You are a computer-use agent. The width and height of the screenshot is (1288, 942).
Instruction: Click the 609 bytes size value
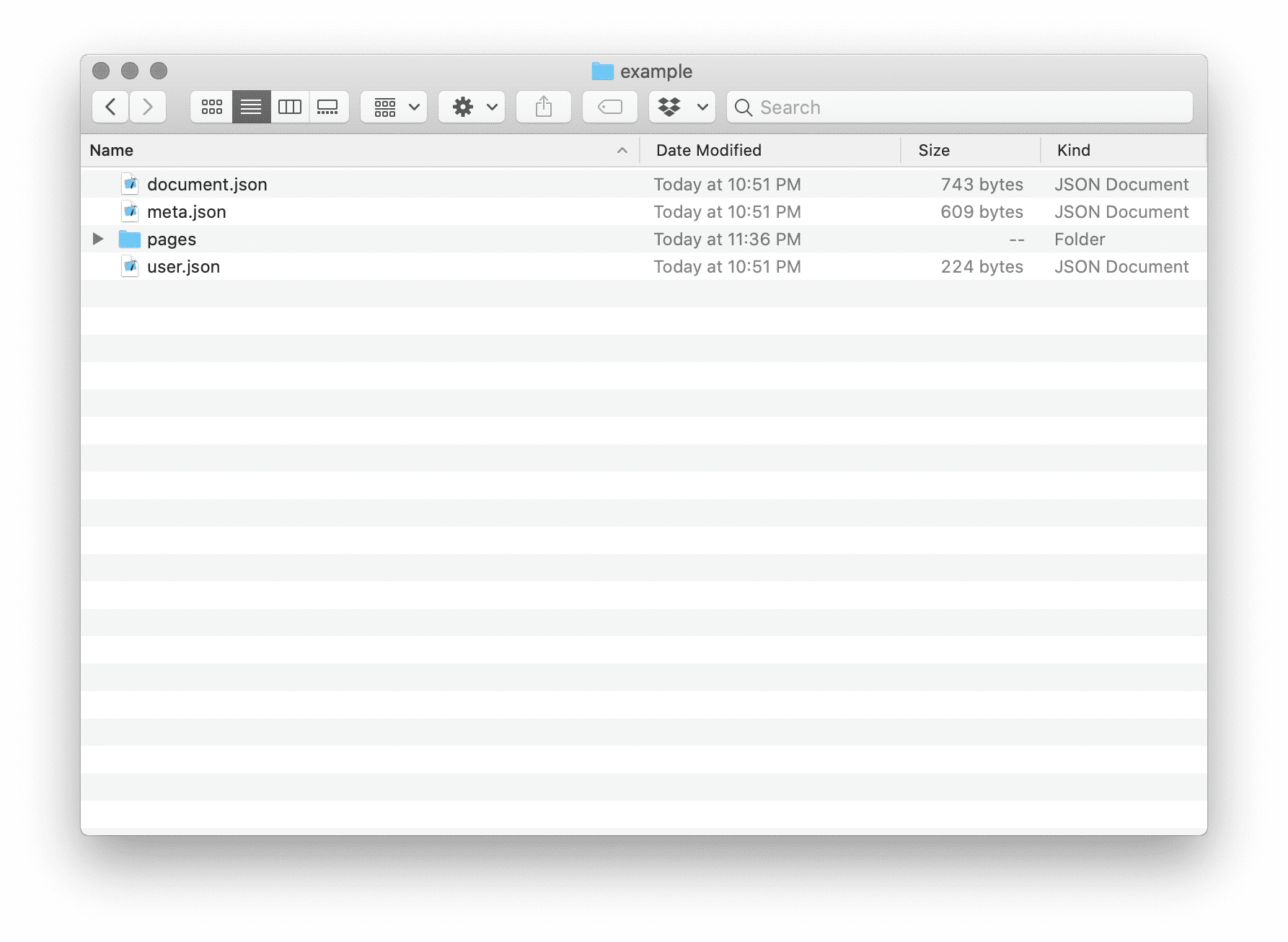(982, 211)
